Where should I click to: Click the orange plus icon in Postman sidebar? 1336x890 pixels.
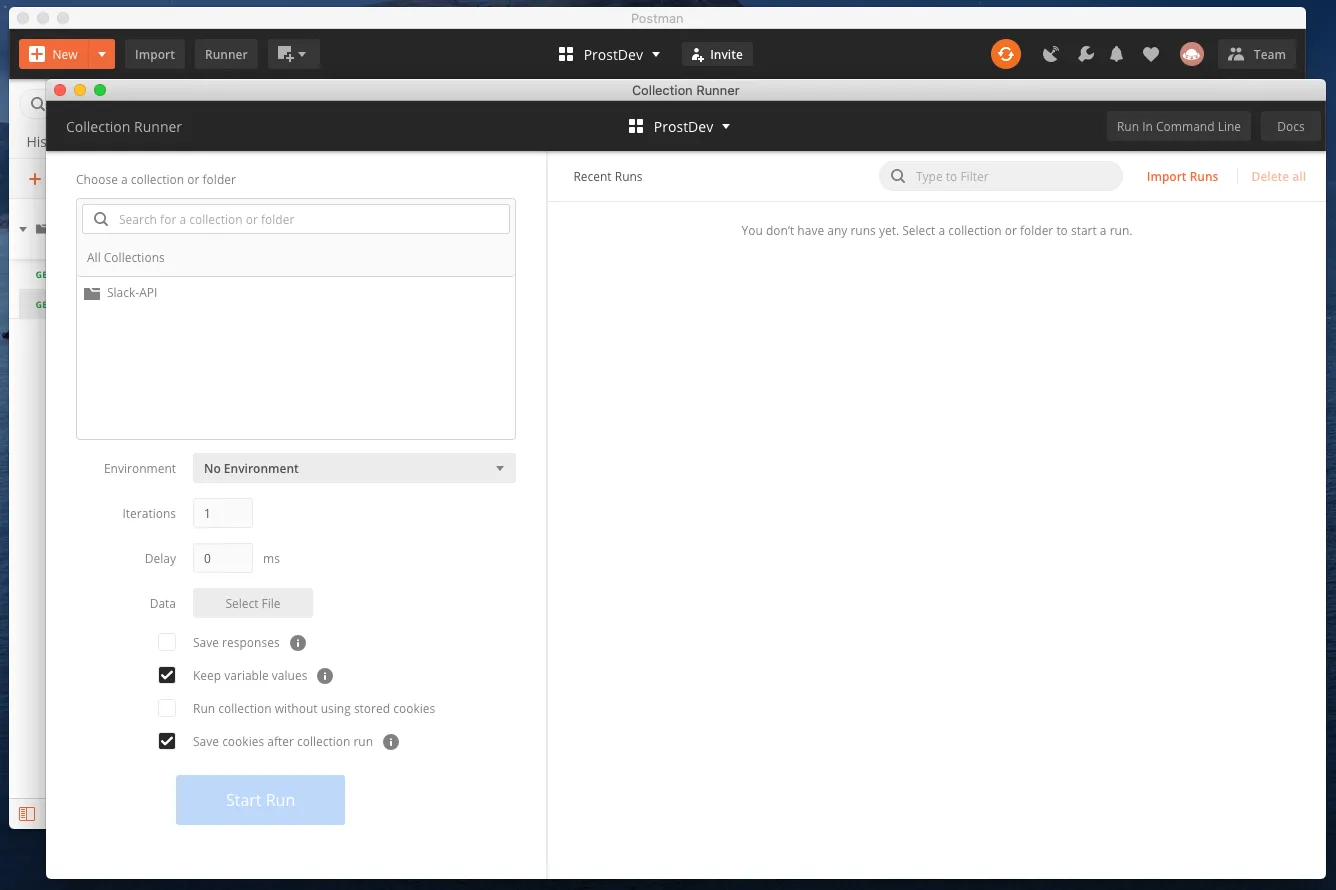tap(35, 179)
